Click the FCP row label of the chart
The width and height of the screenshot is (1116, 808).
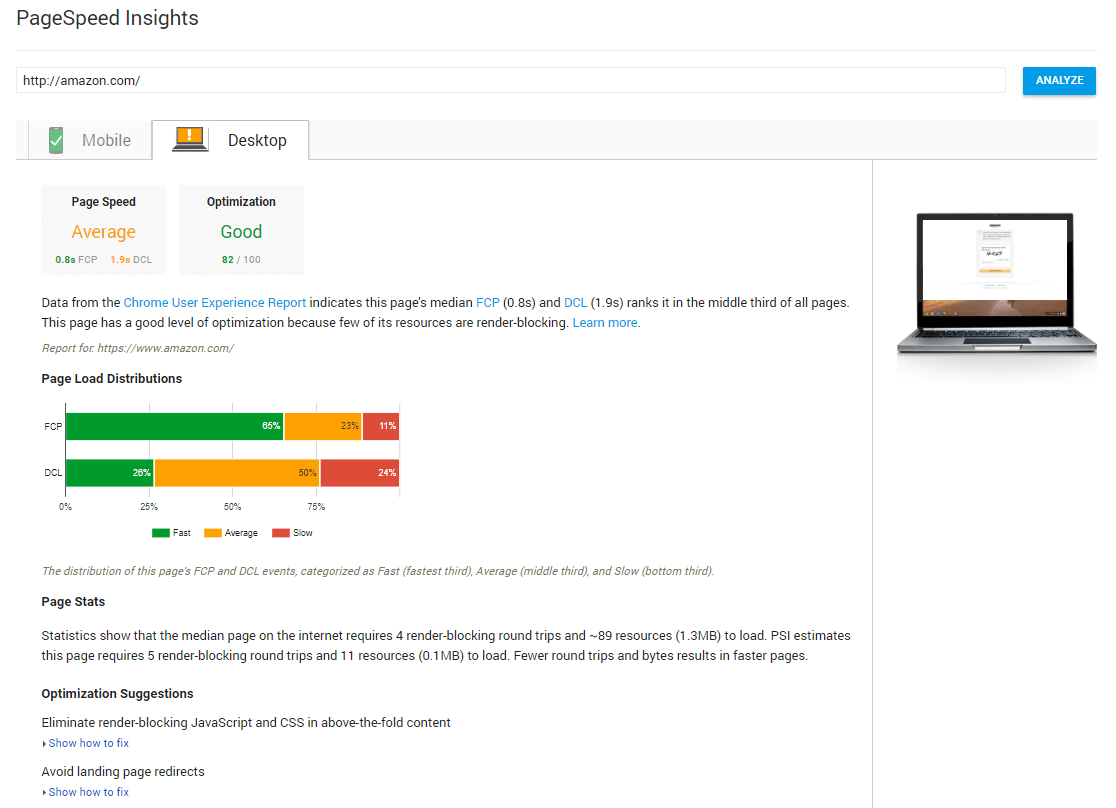click(x=53, y=426)
